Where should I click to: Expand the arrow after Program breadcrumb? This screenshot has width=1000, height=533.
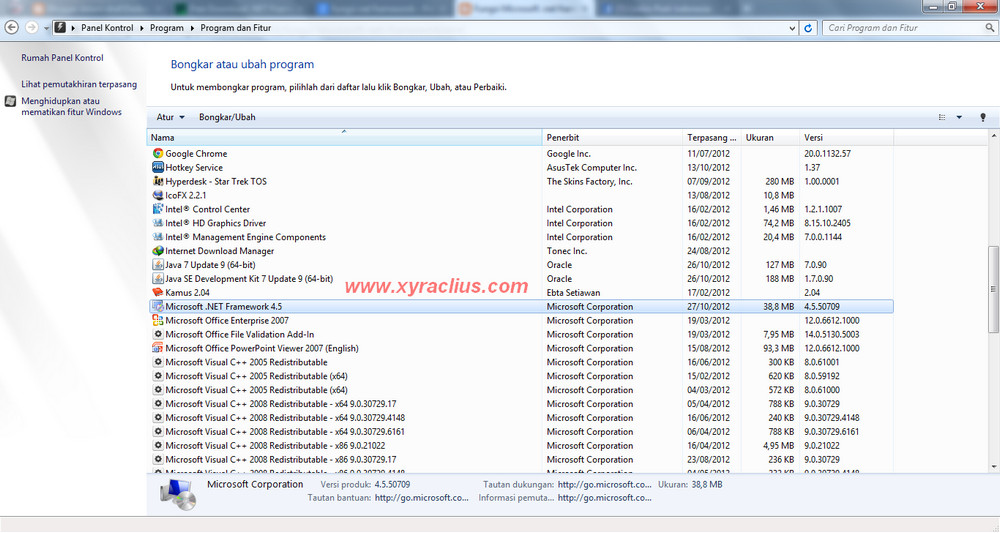pos(192,28)
